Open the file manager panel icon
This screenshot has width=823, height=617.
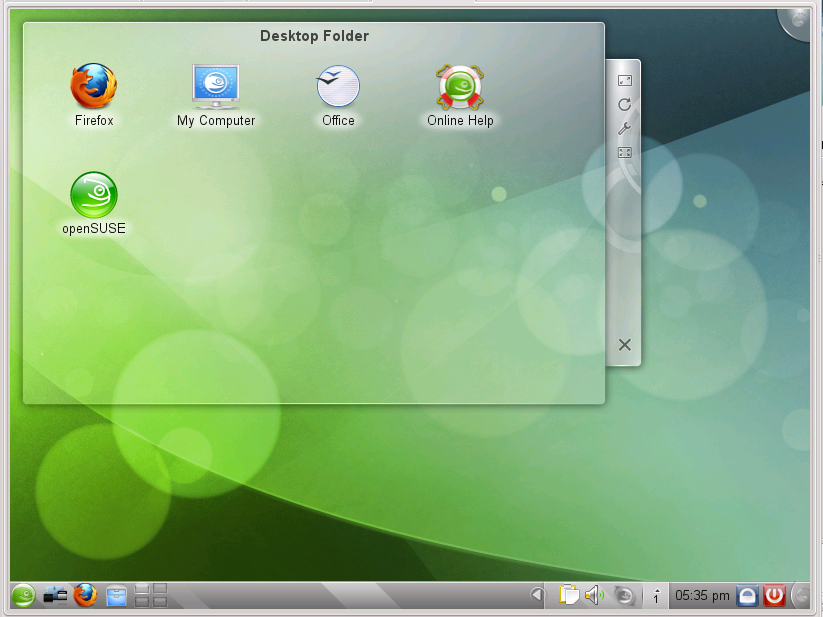click(x=116, y=595)
